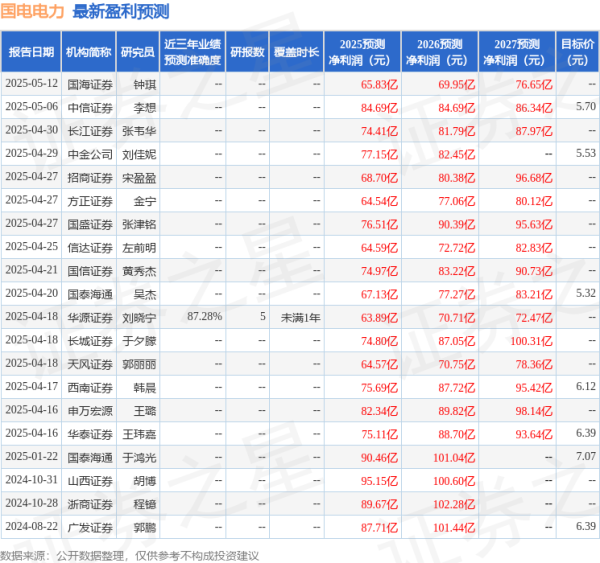Image resolution: width=600 pixels, height=563 pixels.
Task: Click the 2027预测净利润 column header
Action: (517, 52)
